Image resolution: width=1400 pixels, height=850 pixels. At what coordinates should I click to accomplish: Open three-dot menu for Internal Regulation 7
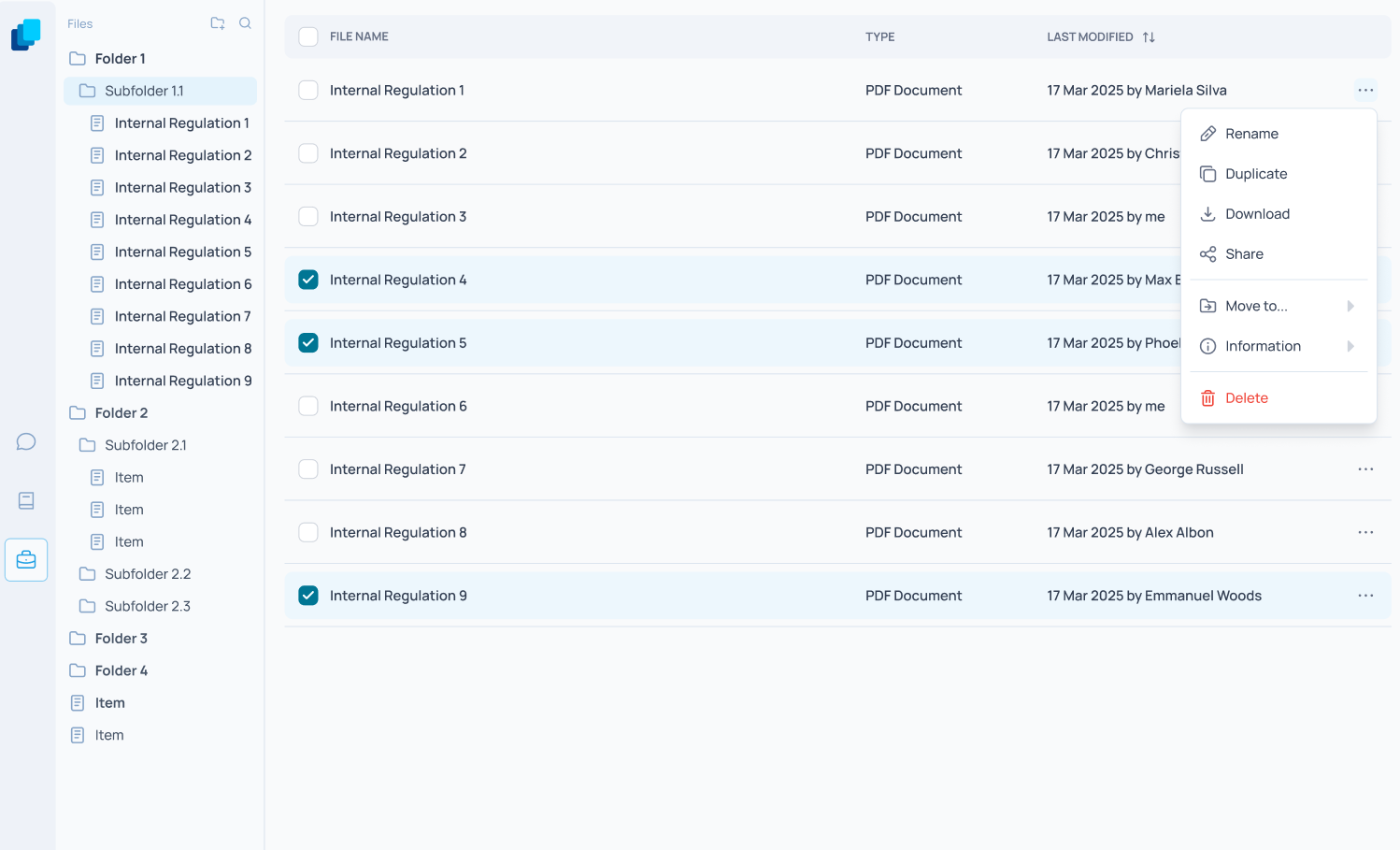tap(1365, 469)
